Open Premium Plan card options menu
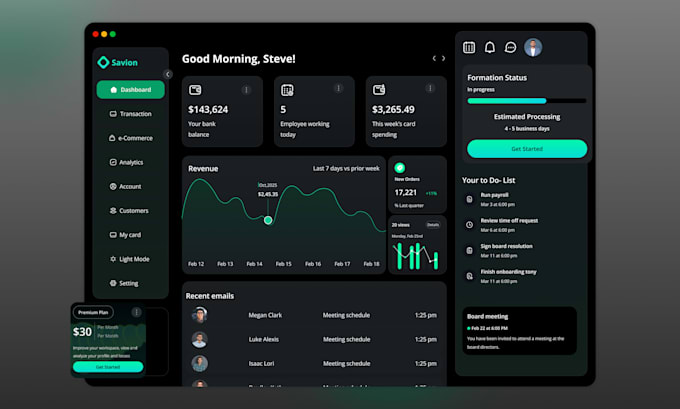Screen dimensions: 680x409 coord(136,312)
